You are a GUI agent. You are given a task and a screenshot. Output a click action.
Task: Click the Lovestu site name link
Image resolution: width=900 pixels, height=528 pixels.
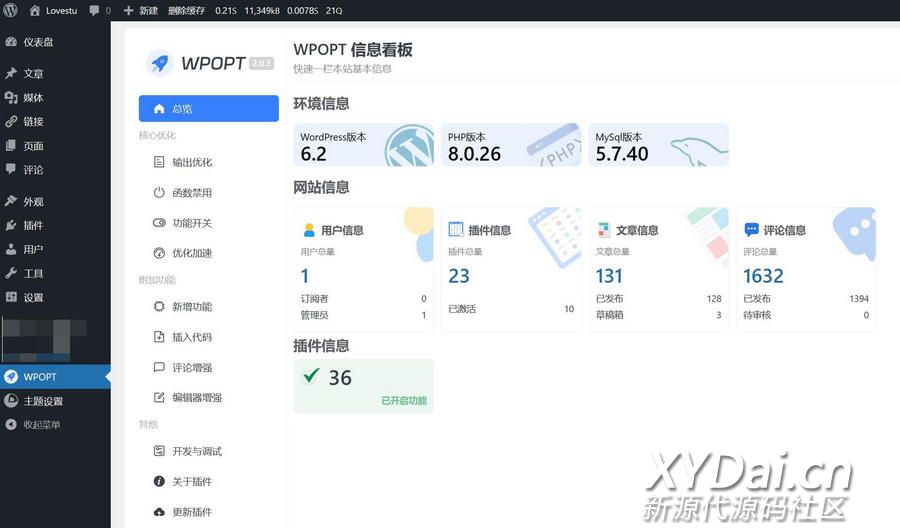[x=53, y=10]
